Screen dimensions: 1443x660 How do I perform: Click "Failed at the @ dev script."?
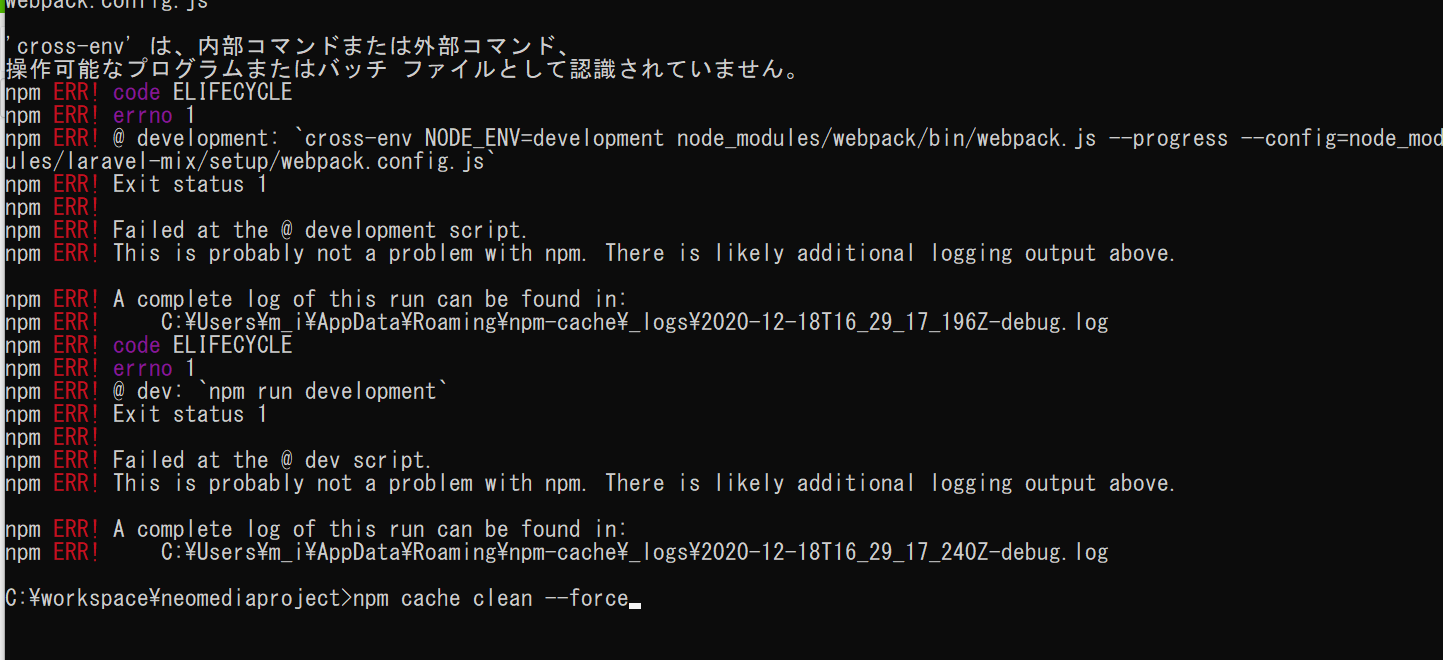coord(271,460)
